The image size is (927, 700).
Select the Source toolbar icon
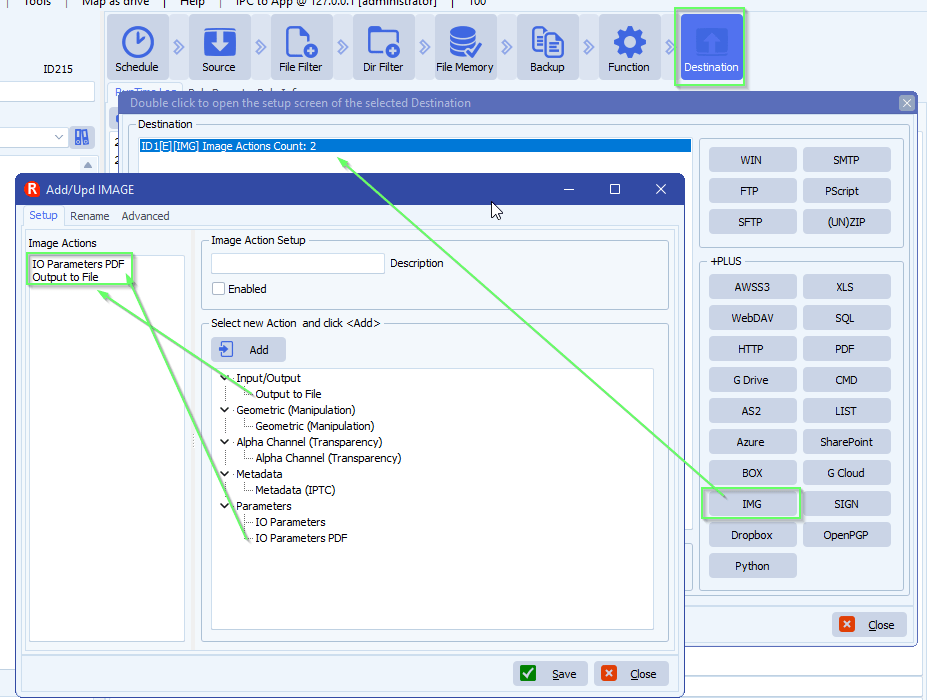coord(219,46)
